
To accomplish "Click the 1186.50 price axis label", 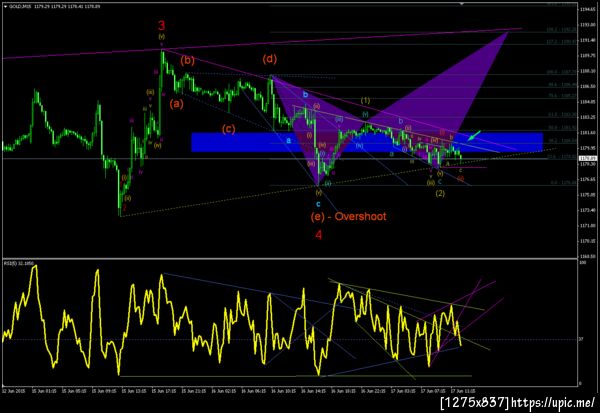I will point(589,87).
